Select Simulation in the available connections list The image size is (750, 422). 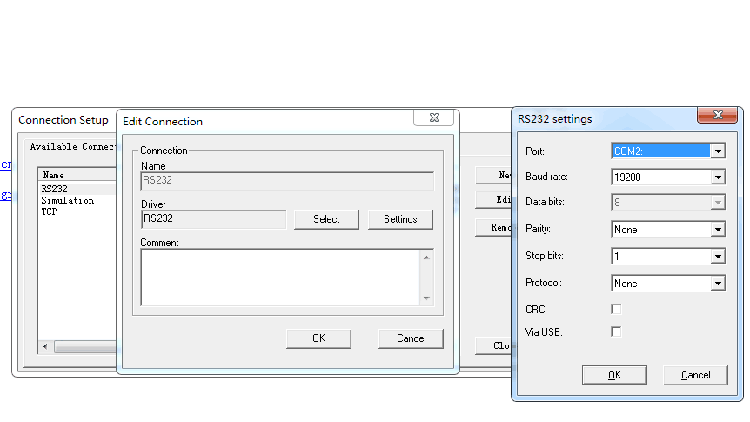[x=68, y=200]
